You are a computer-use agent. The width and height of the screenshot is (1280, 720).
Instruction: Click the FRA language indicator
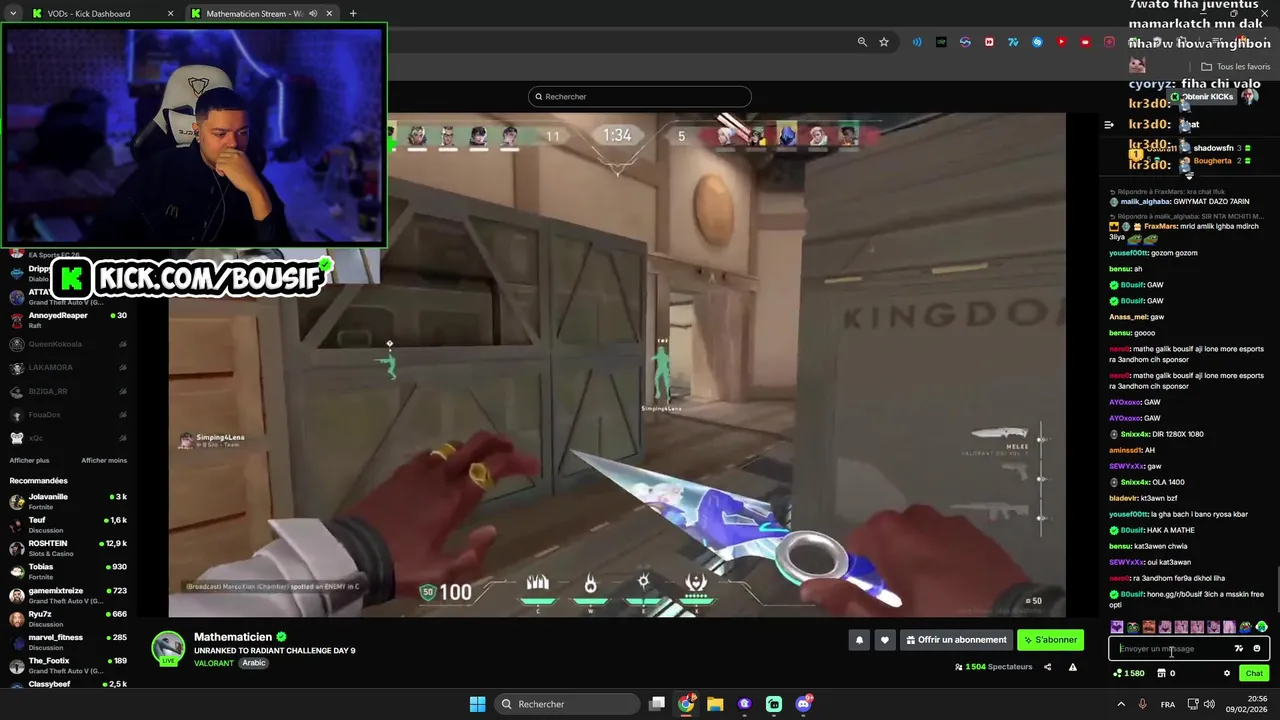(1167, 704)
